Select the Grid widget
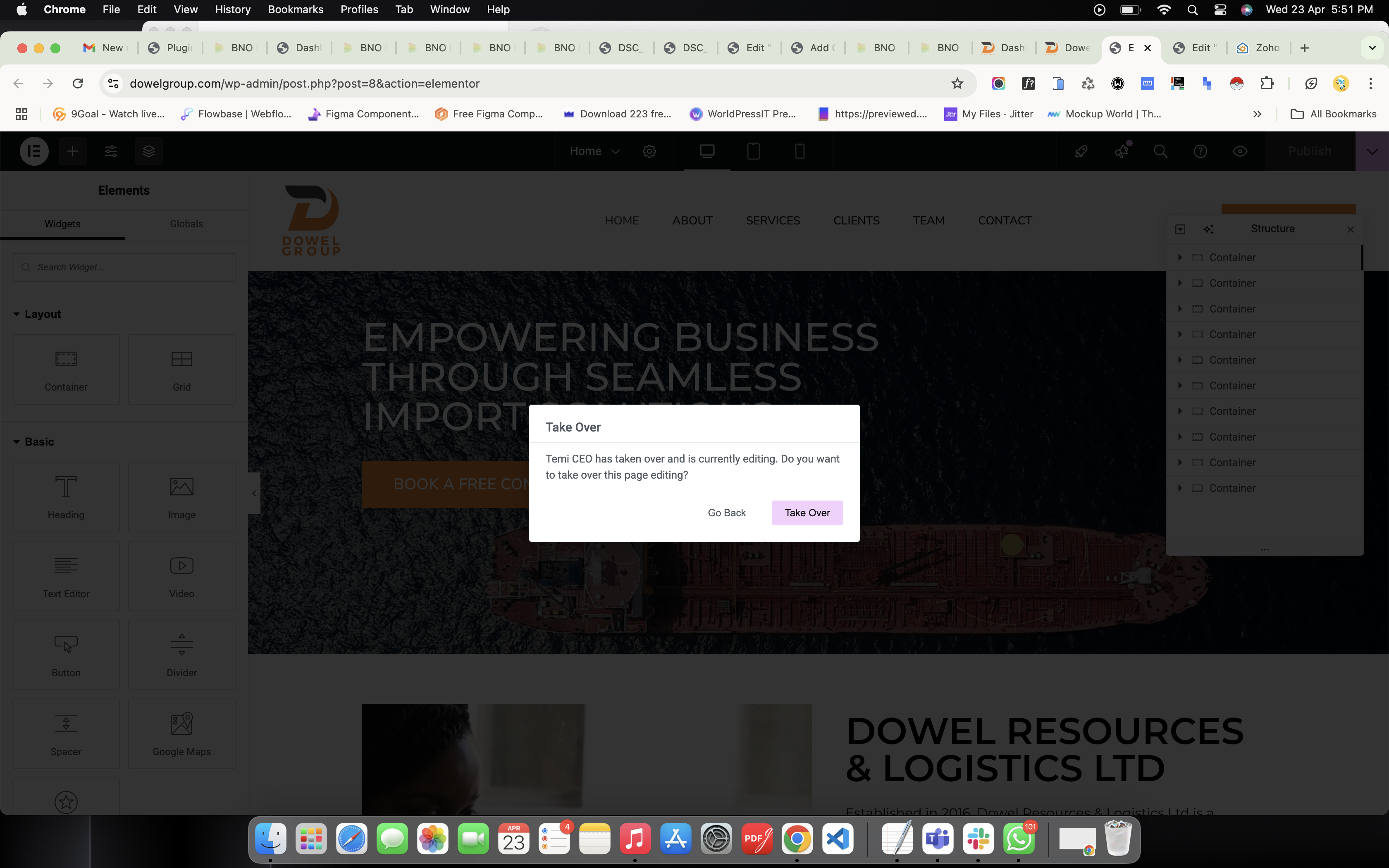 tap(181, 369)
